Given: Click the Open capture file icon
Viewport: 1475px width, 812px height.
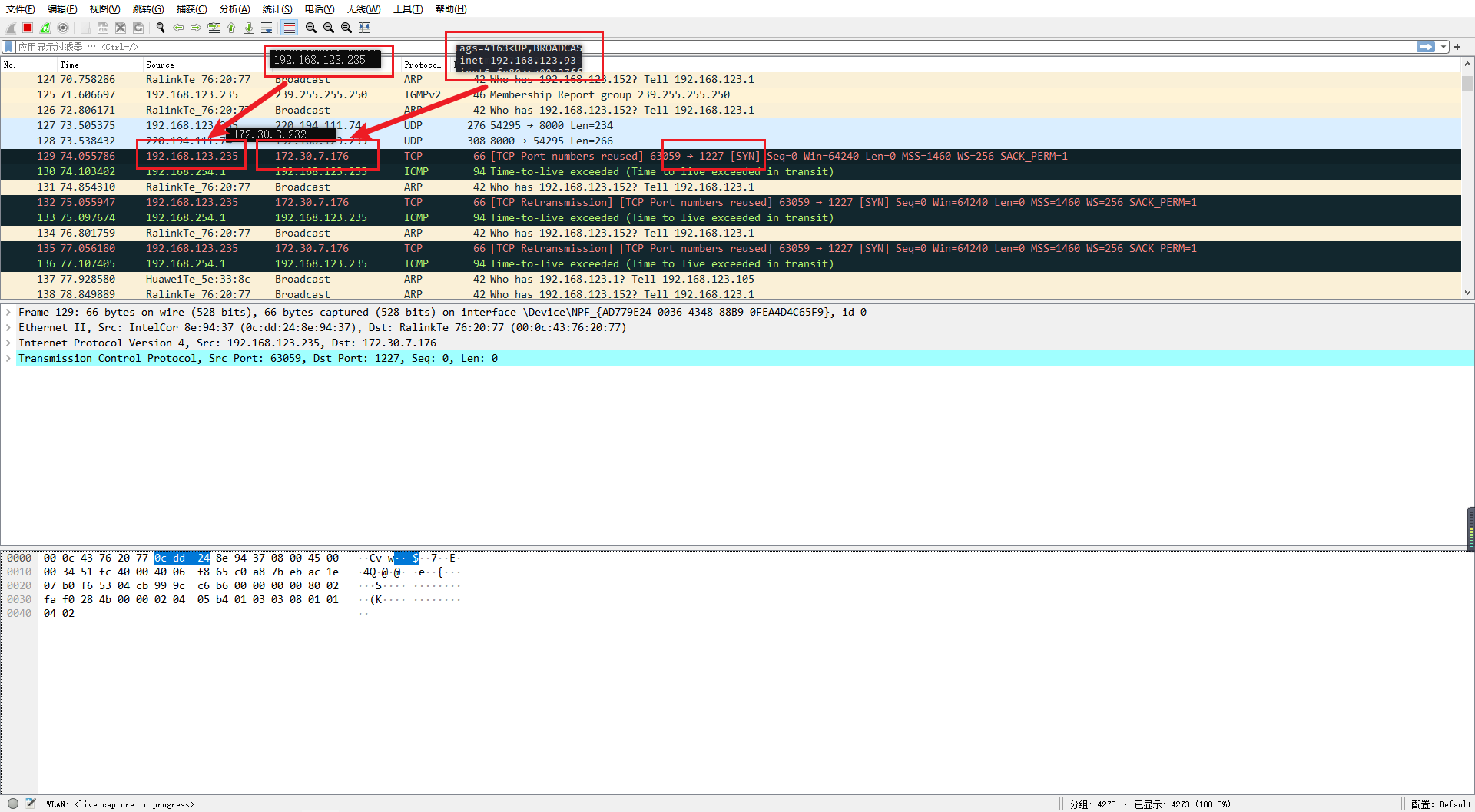Looking at the screenshot, I should coord(85,28).
